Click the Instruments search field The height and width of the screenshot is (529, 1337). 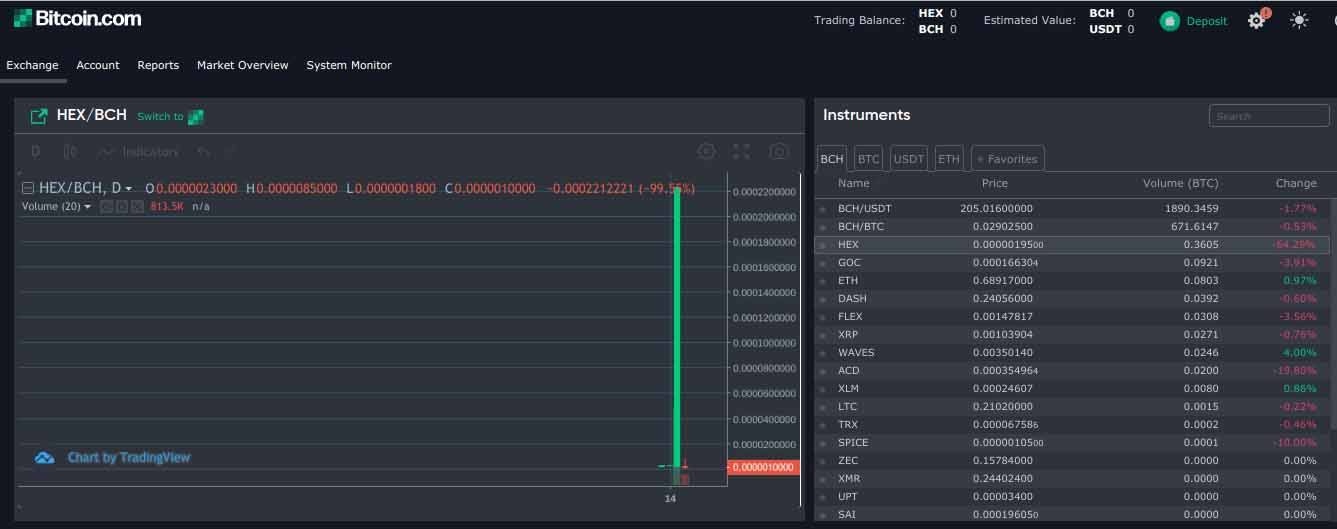(1268, 116)
